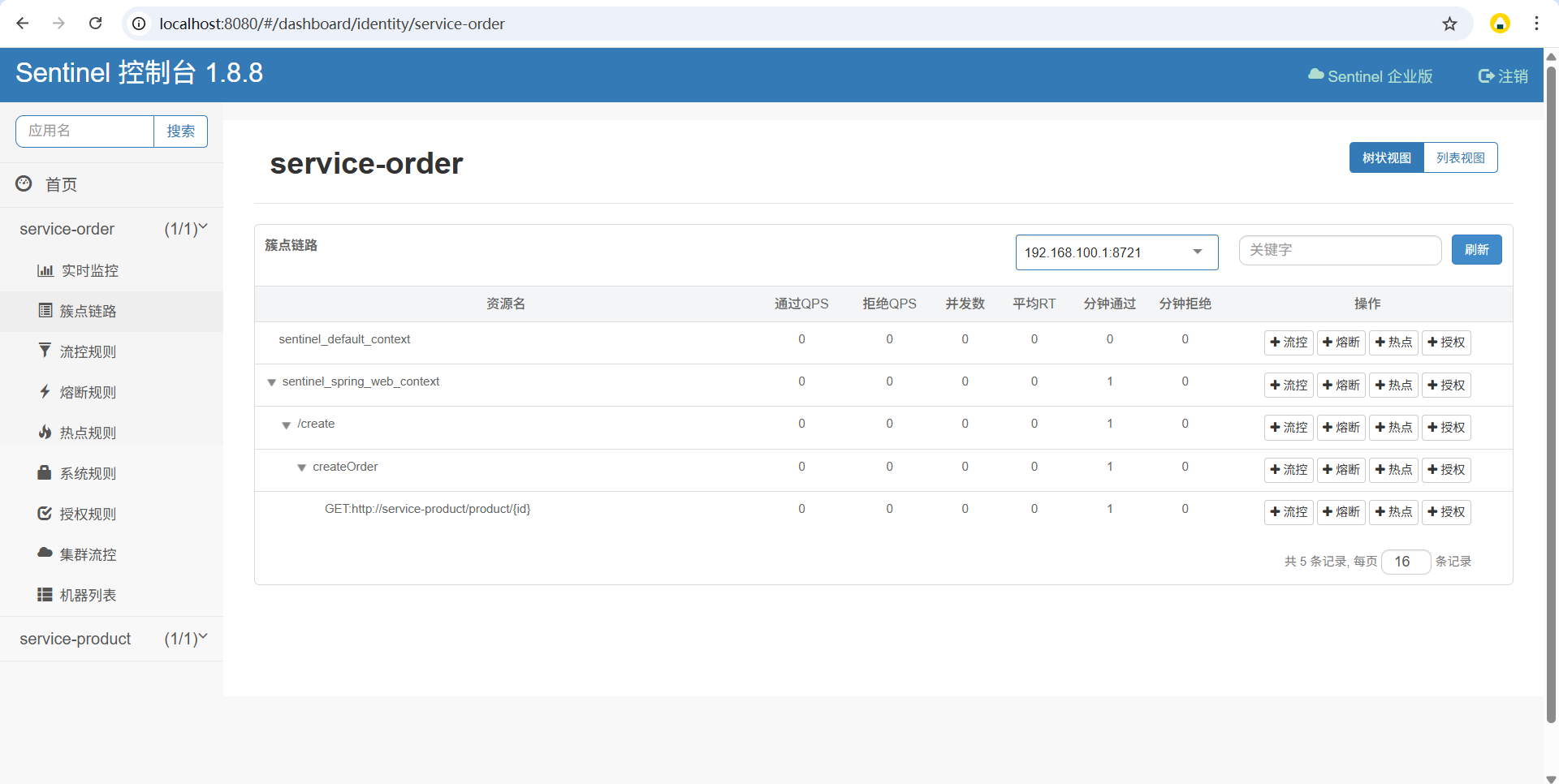
Task: Click the 簇点链路 list icon
Action: point(45,310)
